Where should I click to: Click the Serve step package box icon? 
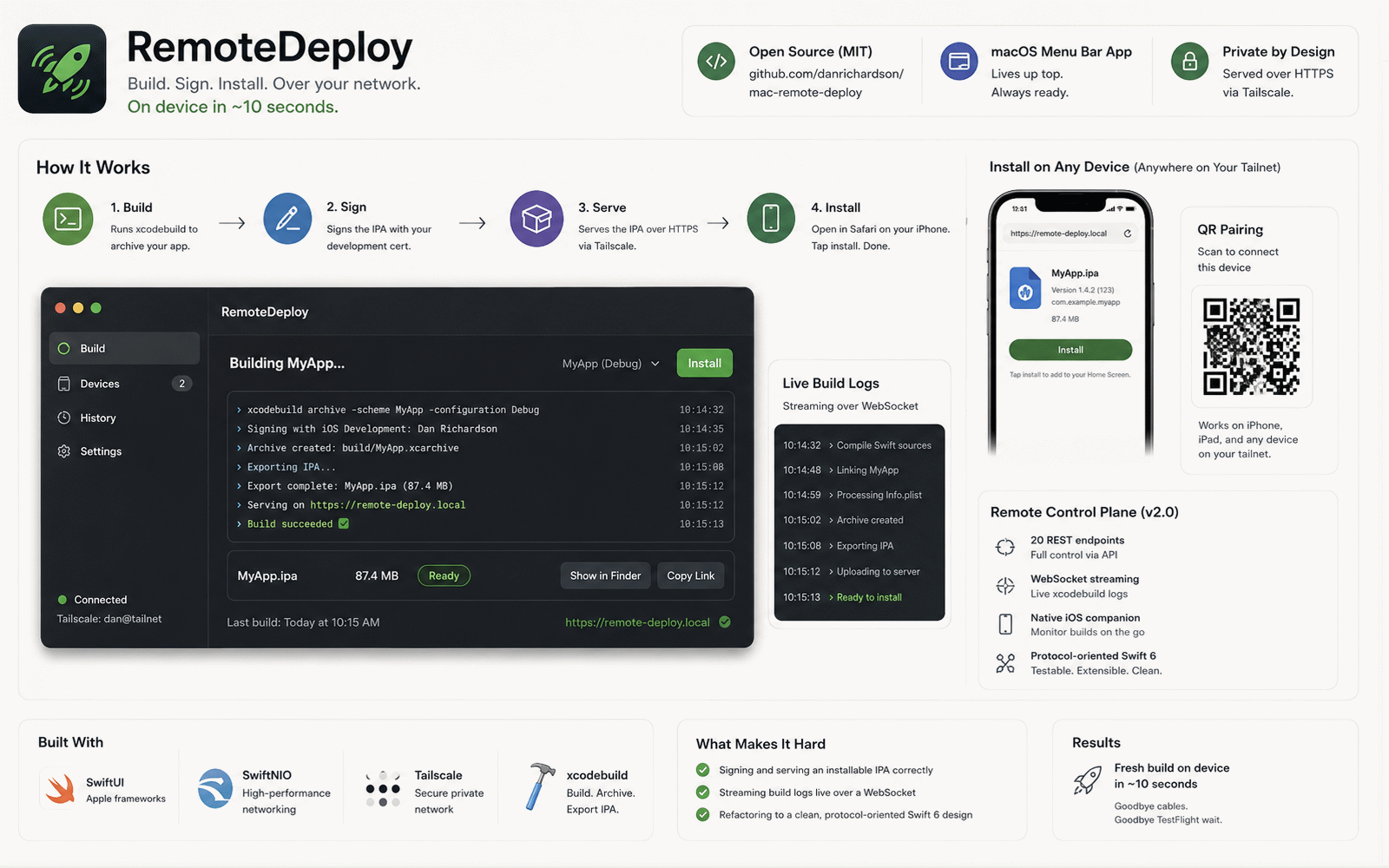pos(537,219)
